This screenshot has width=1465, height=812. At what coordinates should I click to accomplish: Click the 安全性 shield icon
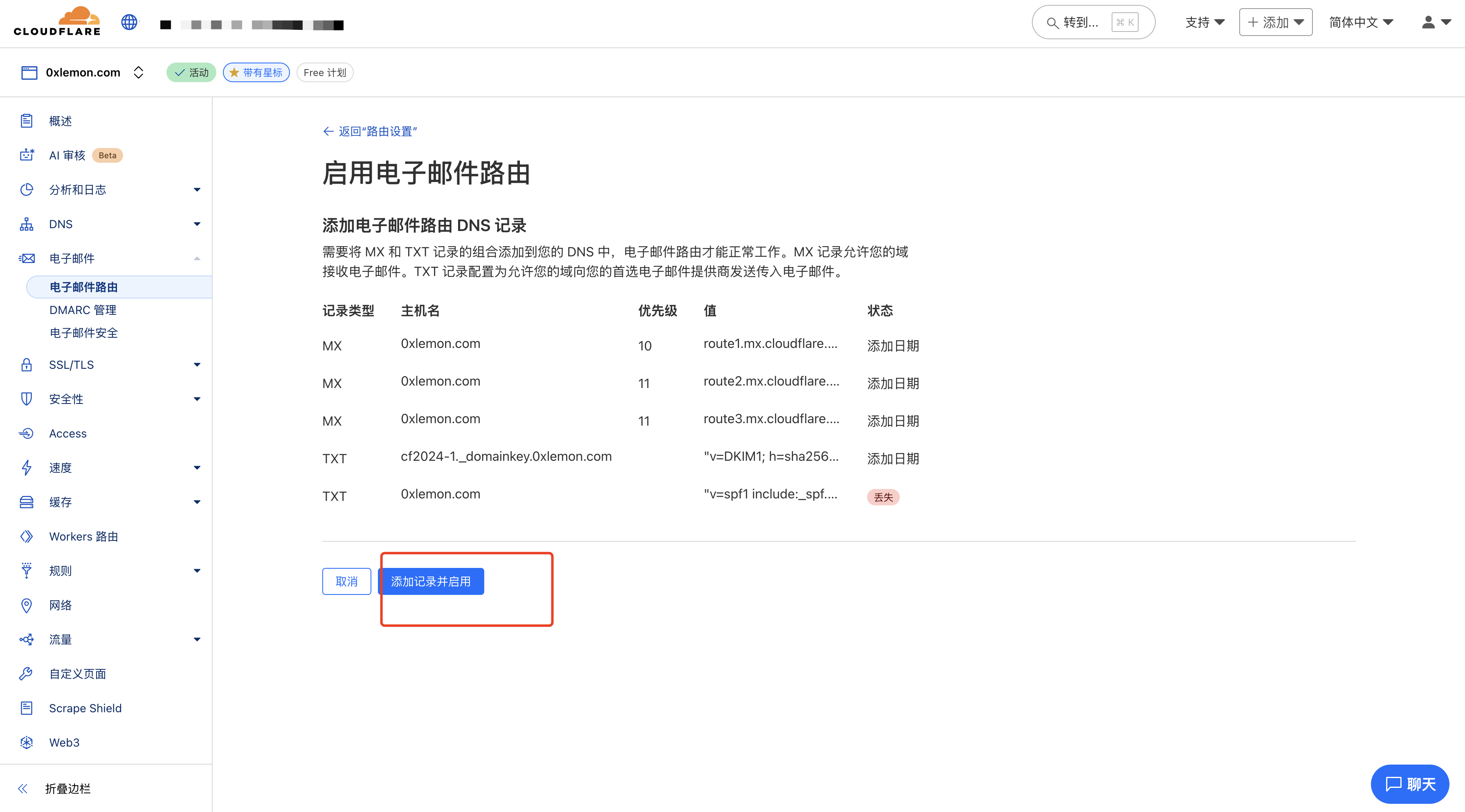click(x=27, y=399)
